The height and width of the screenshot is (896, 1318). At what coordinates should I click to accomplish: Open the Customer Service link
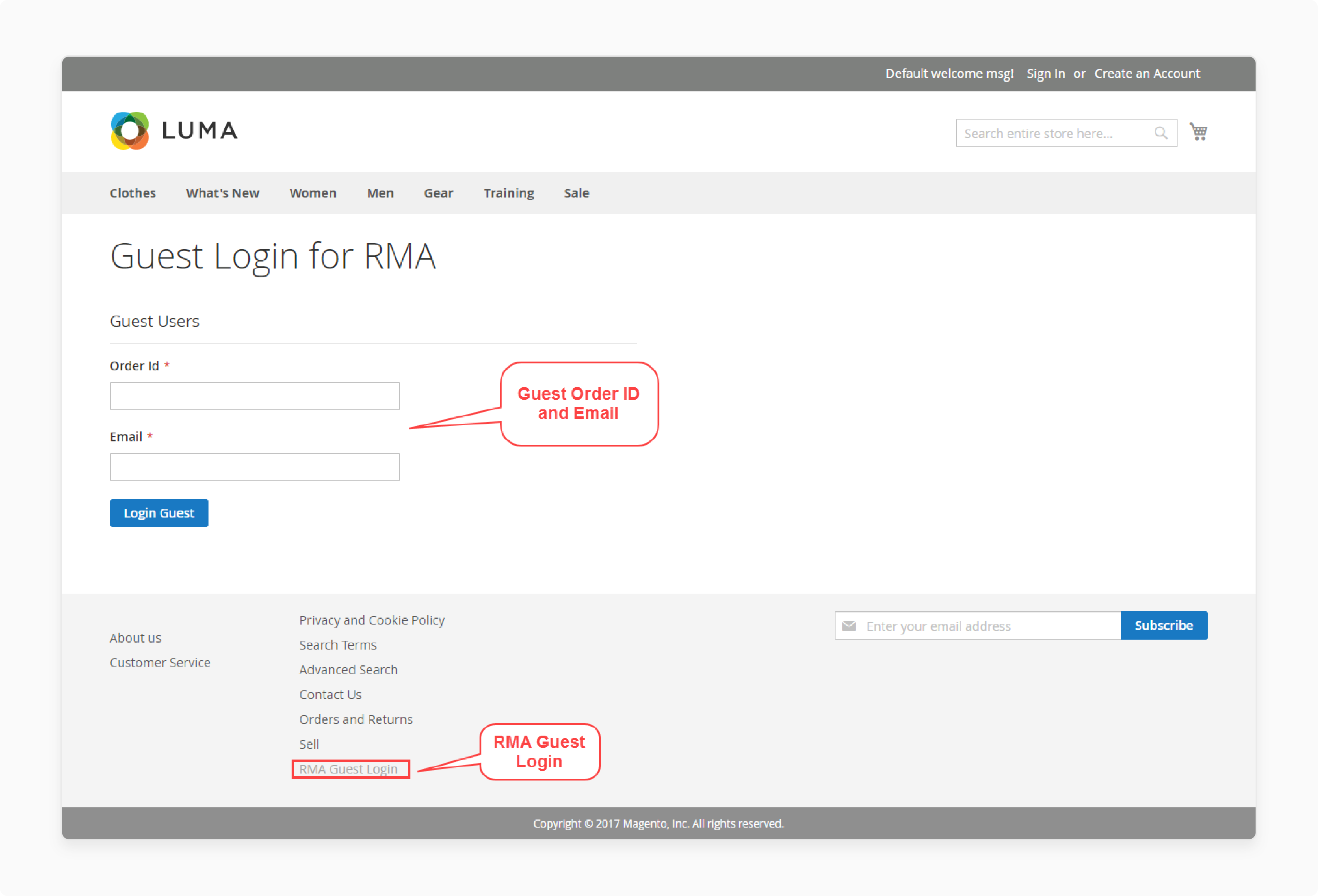(160, 662)
